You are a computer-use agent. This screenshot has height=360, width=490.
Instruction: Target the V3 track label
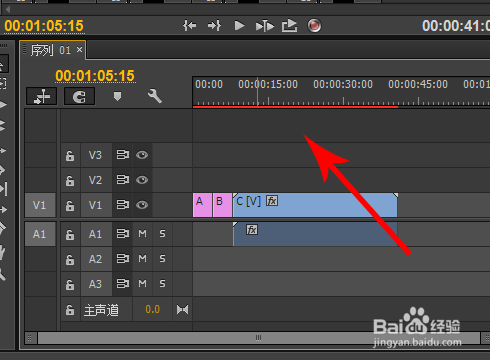pyautogui.click(x=95, y=155)
